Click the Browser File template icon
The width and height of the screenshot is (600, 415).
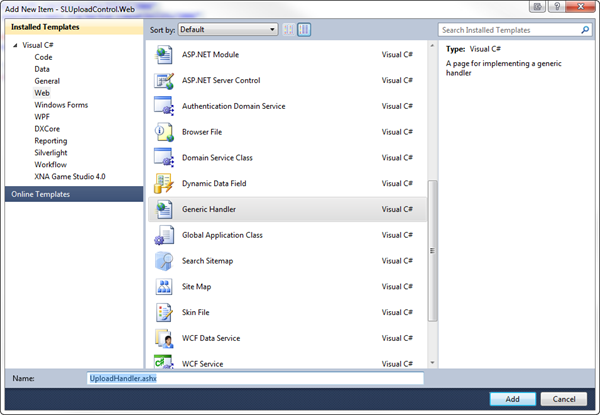164,132
